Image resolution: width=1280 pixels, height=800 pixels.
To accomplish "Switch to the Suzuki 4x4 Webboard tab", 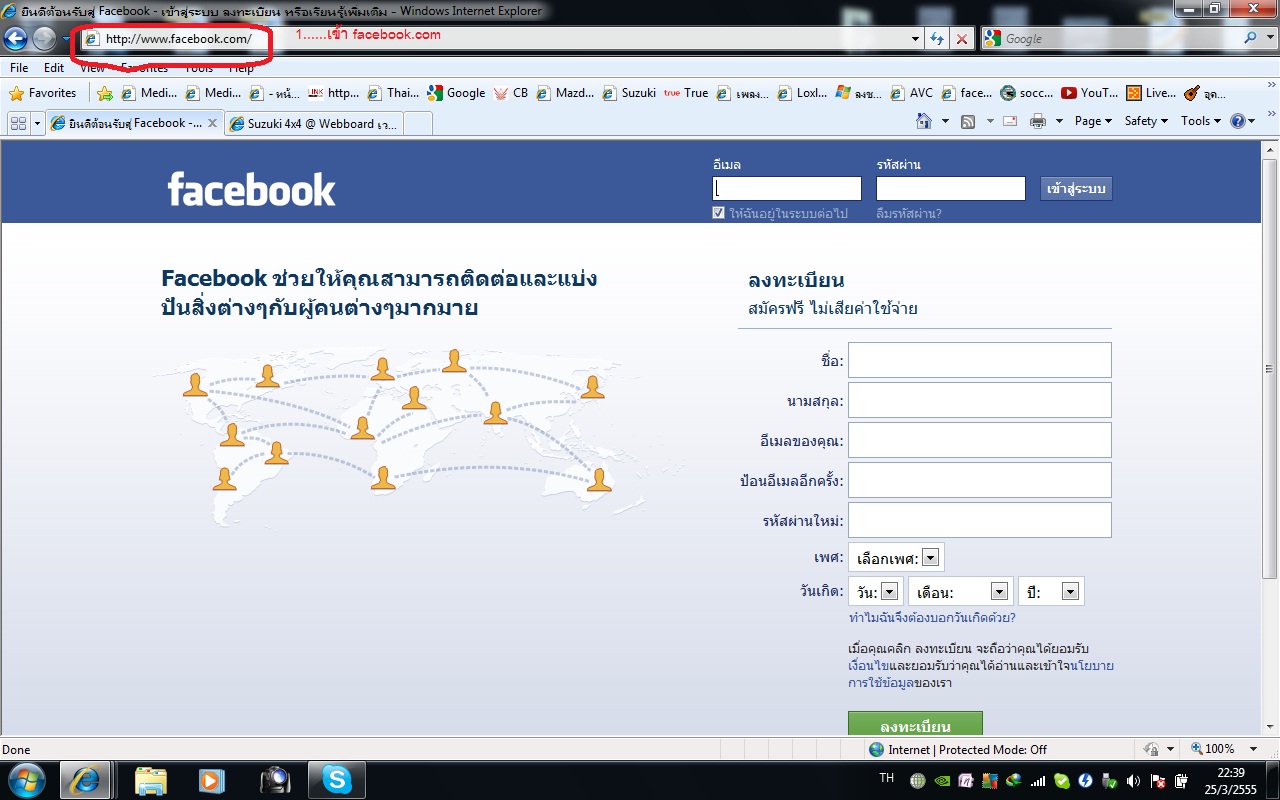I will click(312, 124).
